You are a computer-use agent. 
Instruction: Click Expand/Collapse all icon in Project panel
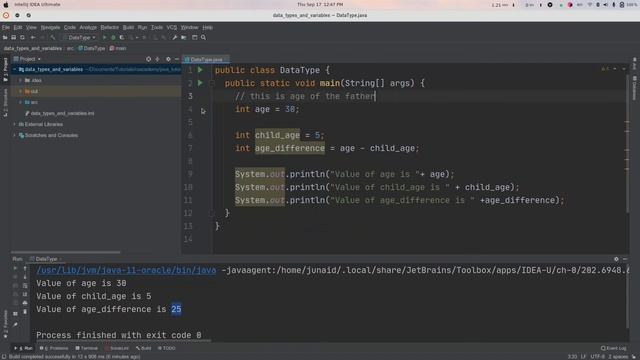(x=158, y=59)
